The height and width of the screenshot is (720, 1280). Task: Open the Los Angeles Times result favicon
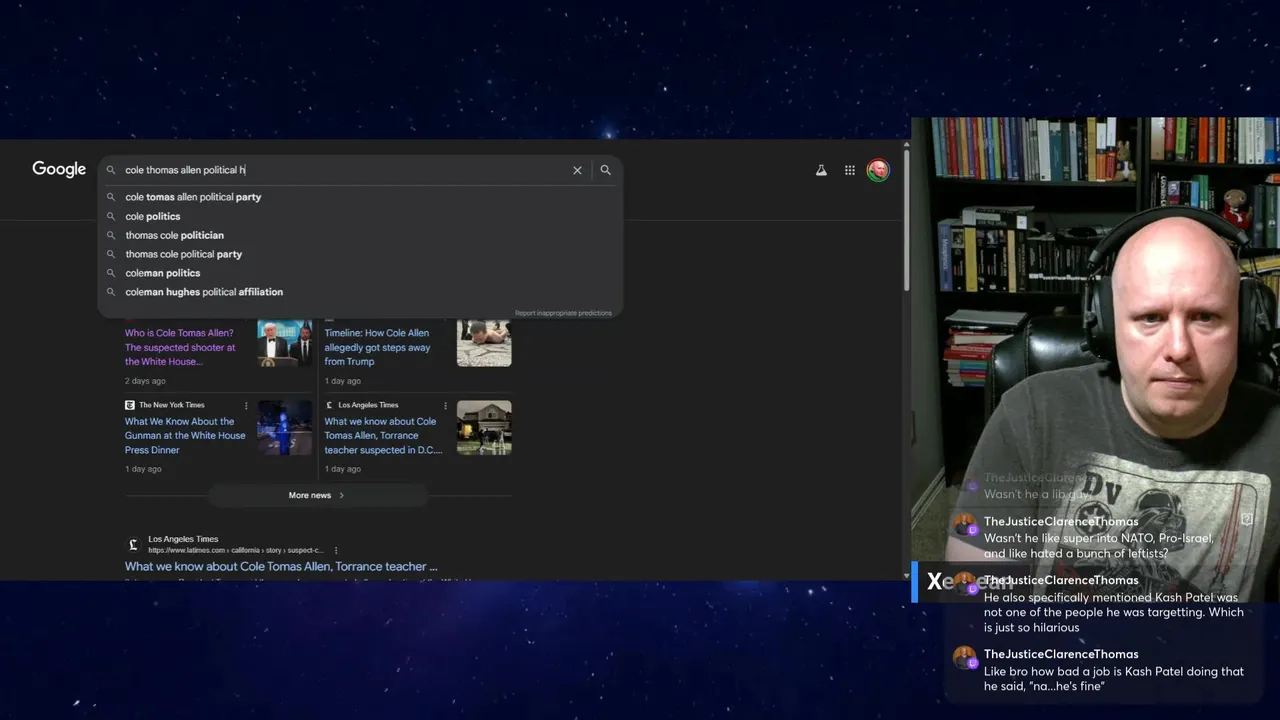click(x=133, y=545)
